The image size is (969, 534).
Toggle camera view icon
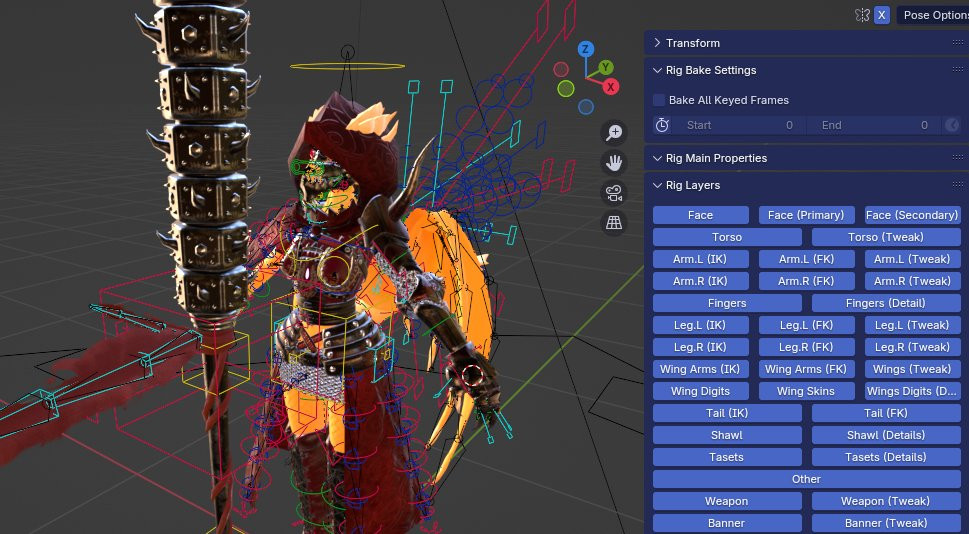click(x=614, y=193)
